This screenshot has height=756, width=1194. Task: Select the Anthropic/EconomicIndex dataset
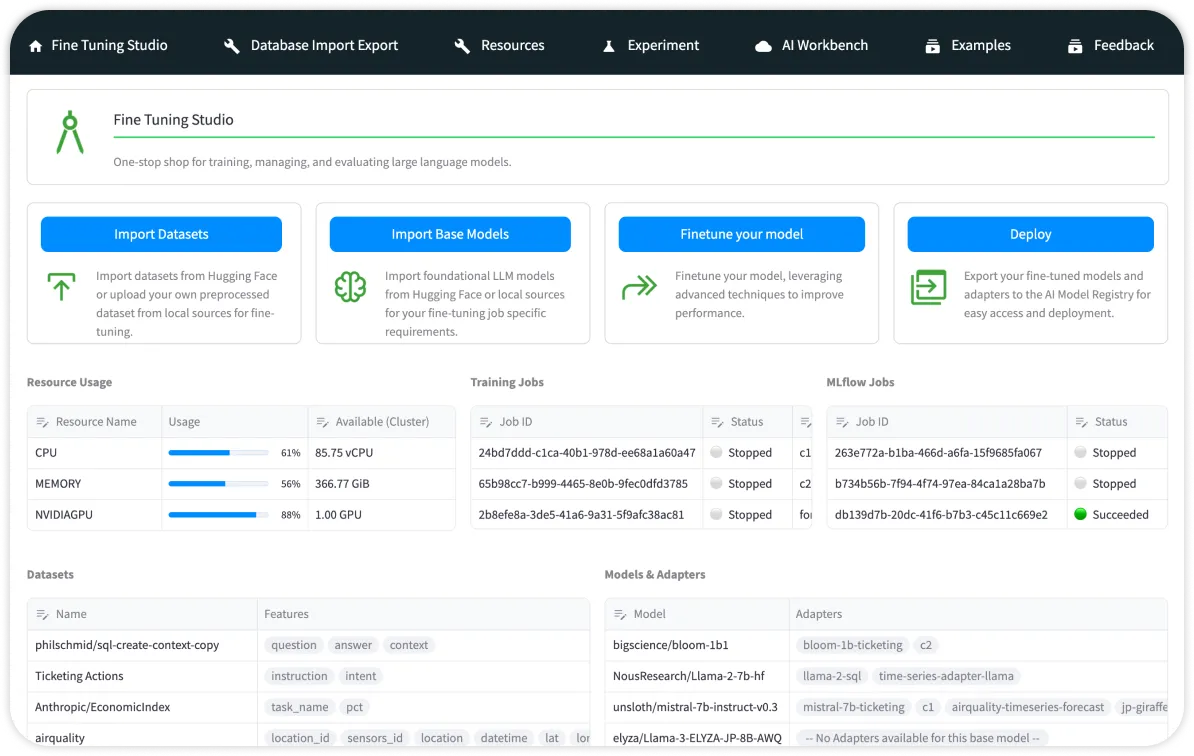tap(103, 707)
